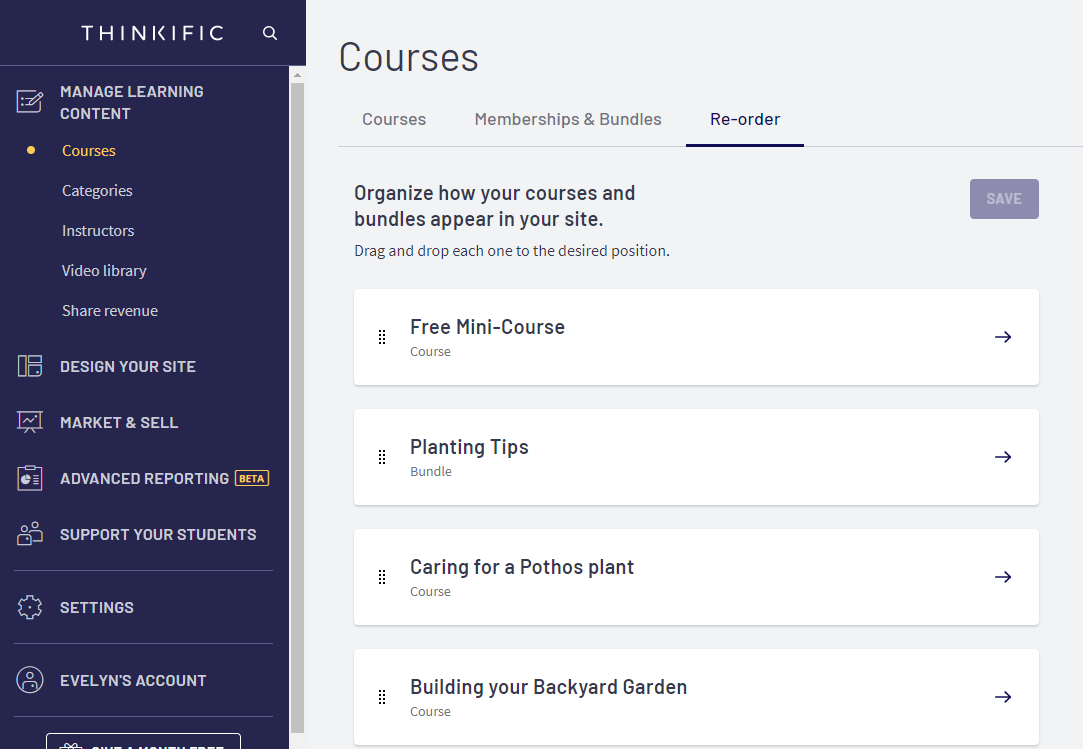The width and height of the screenshot is (1083, 749).
Task: Click the drag handle for Planting Tips
Action: (382, 457)
